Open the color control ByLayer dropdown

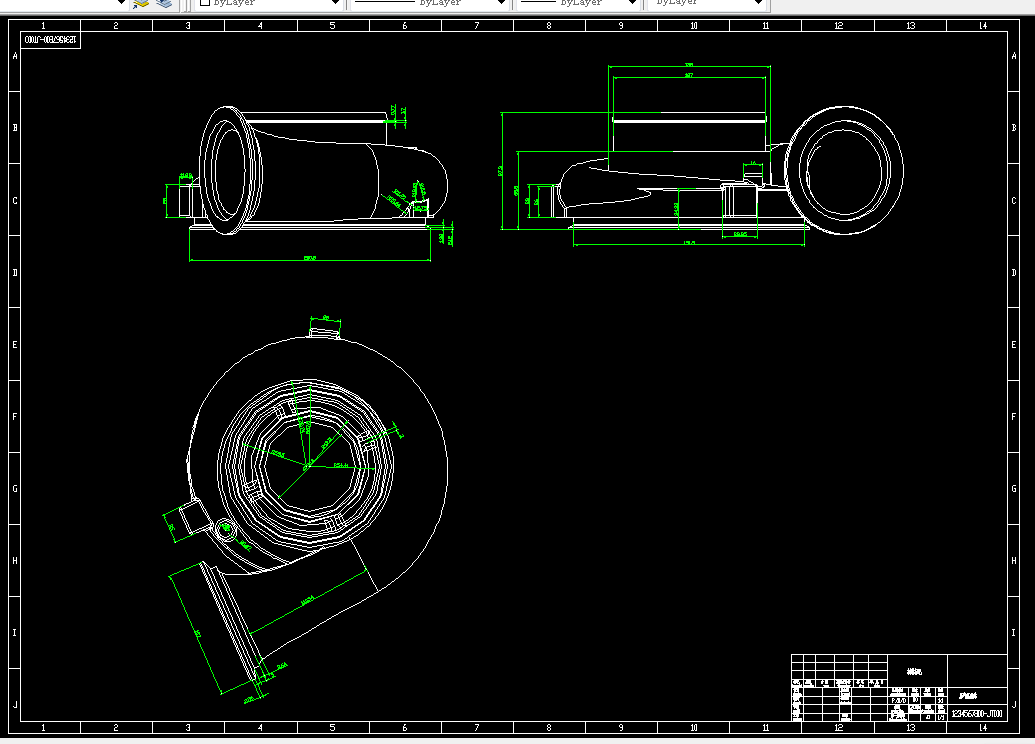[x=269, y=3]
